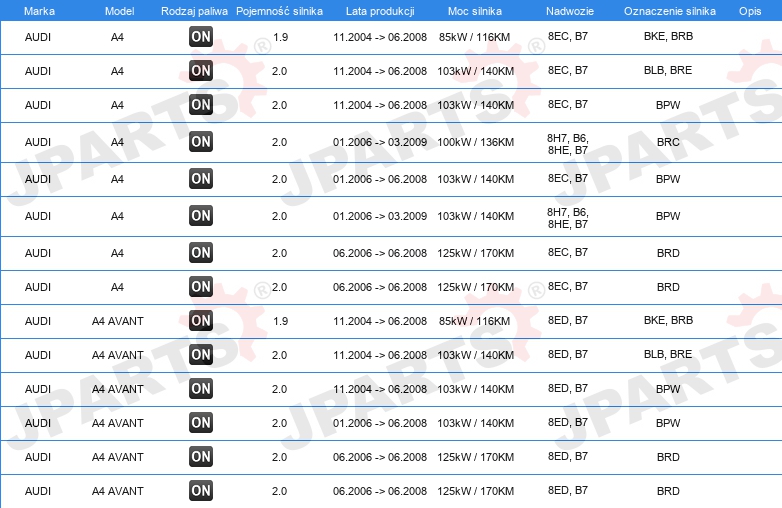Click the Model column header
The height and width of the screenshot is (508, 782).
(120, 11)
